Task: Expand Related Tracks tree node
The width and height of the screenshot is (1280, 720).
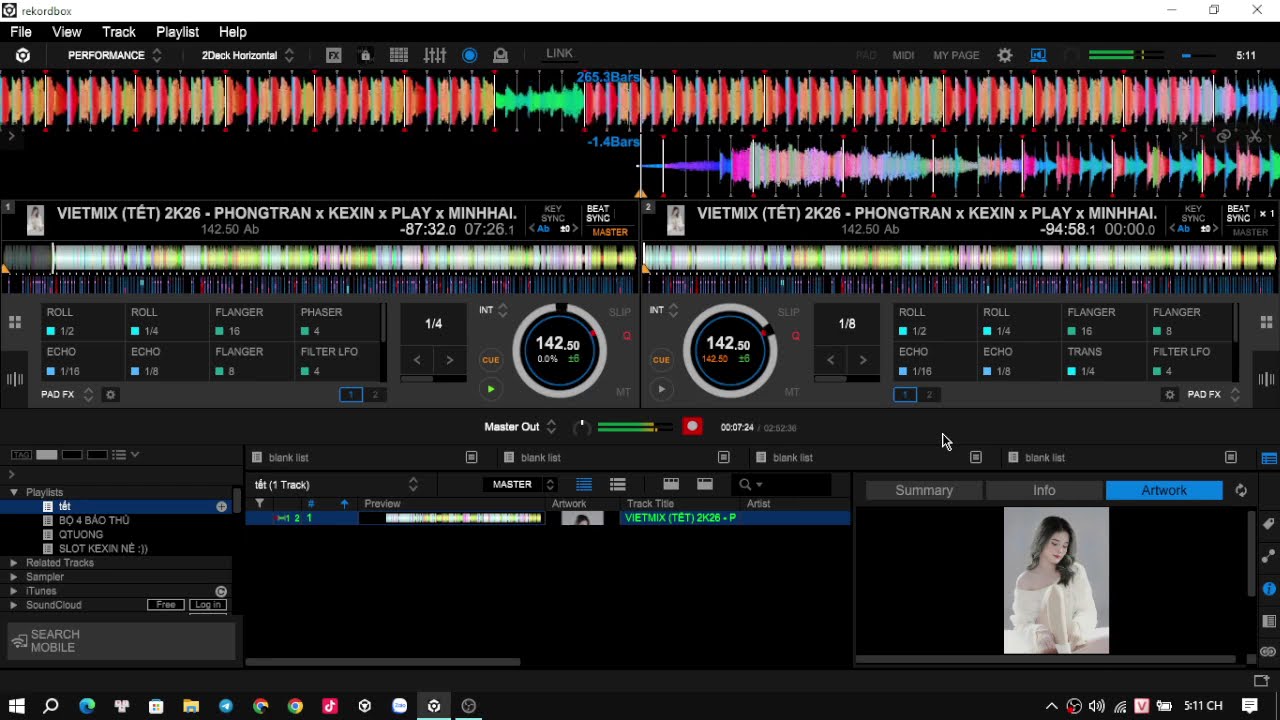Action: click(14, 563)
